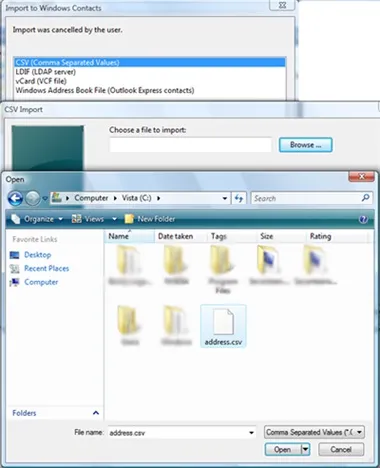Sort by the Date taken column header
The width and height of the screenshot is (380, 468).
pos(180,236)
